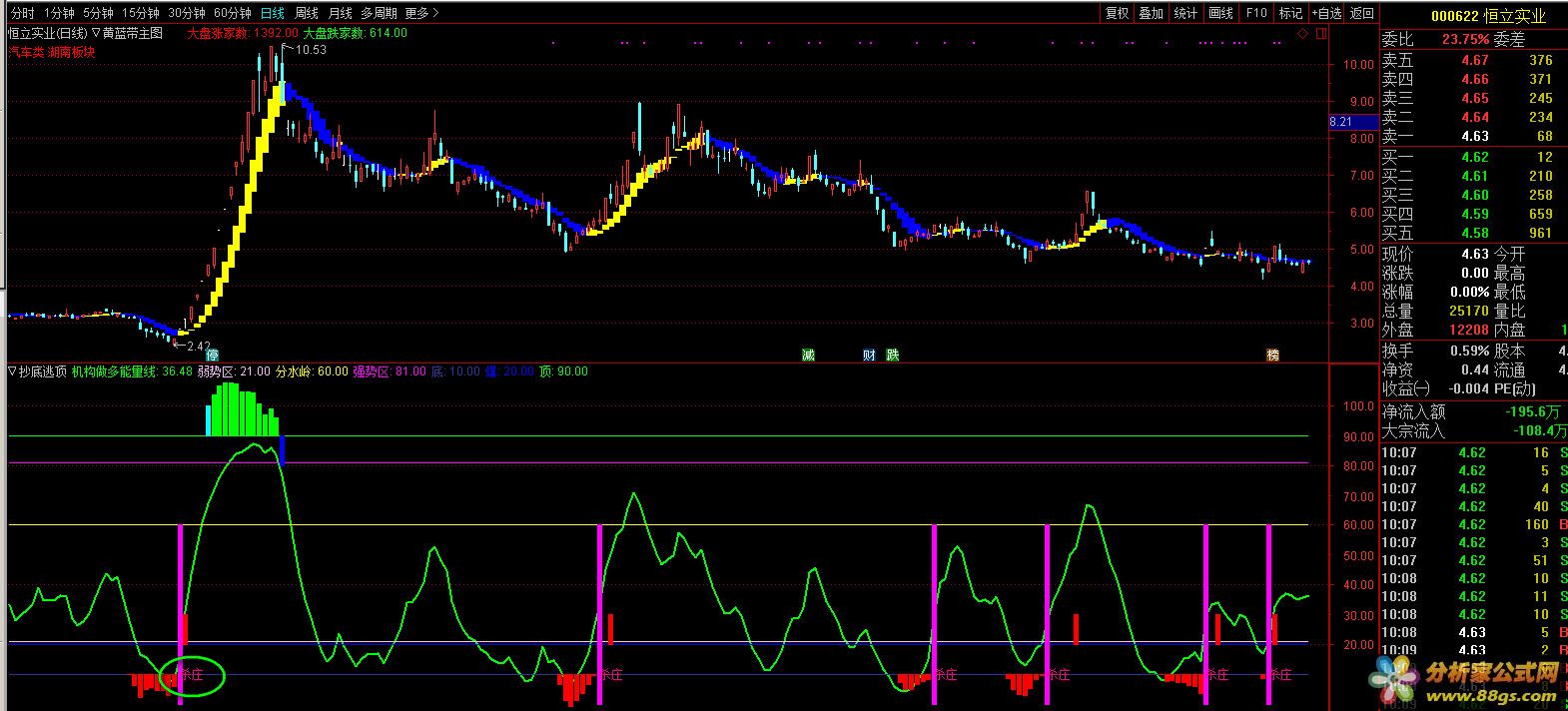Click the 标记 mark button
This screenshot has width=1568, height=711.
point(1291,13)
